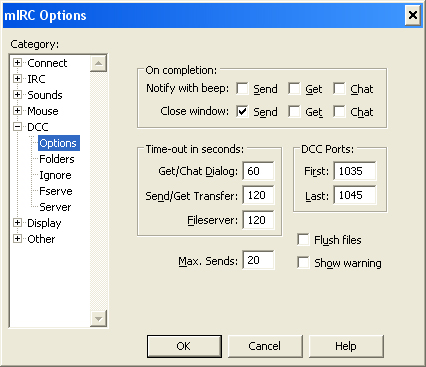Image resolution: width=426 pixels, height=367 pixels.
Task: Click the Send/Get Transfer timeout field
Action: (x=259, y=195)
